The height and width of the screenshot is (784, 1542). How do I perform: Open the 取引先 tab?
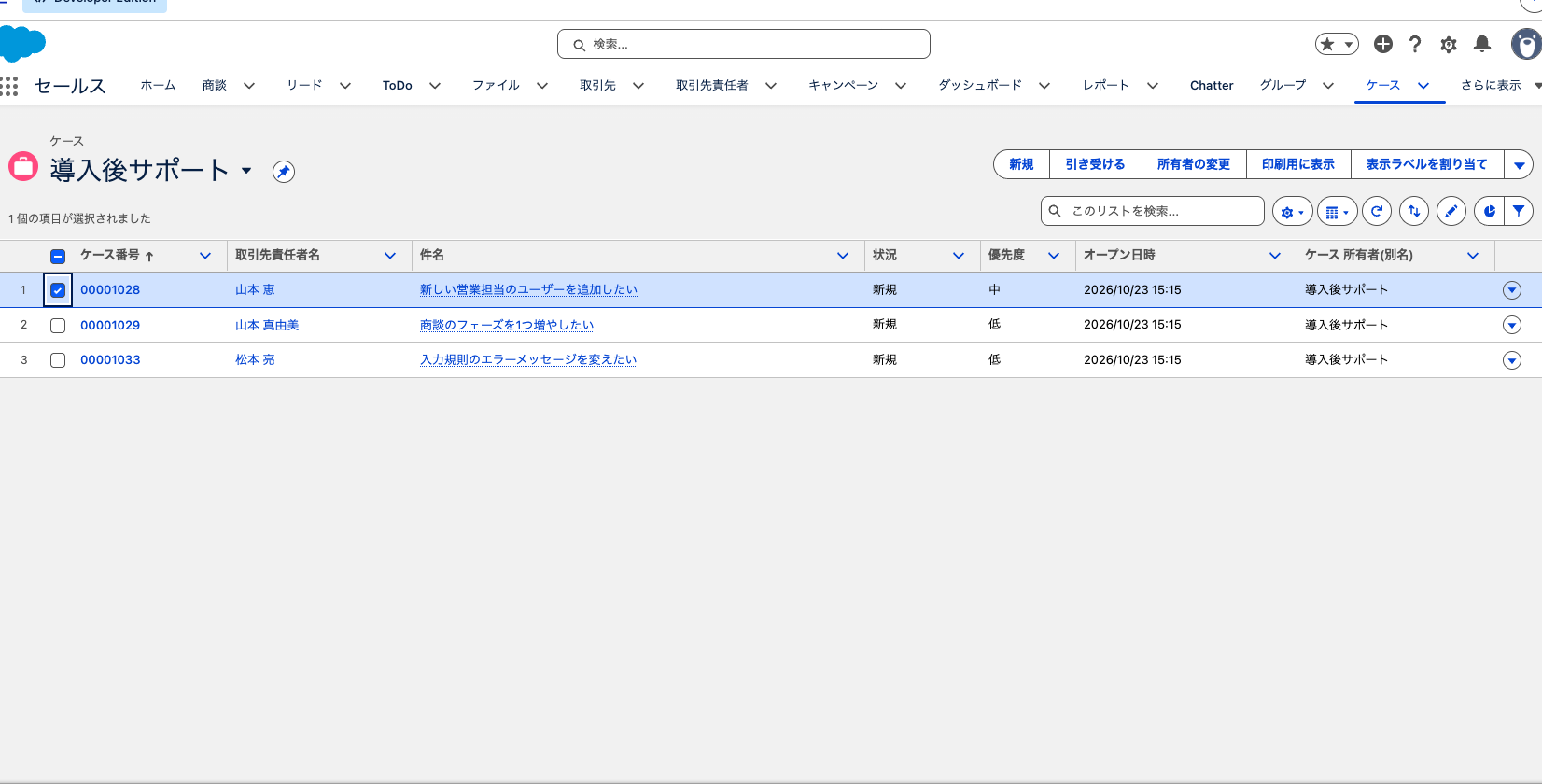pyautogui.click(x=597, y=85)
